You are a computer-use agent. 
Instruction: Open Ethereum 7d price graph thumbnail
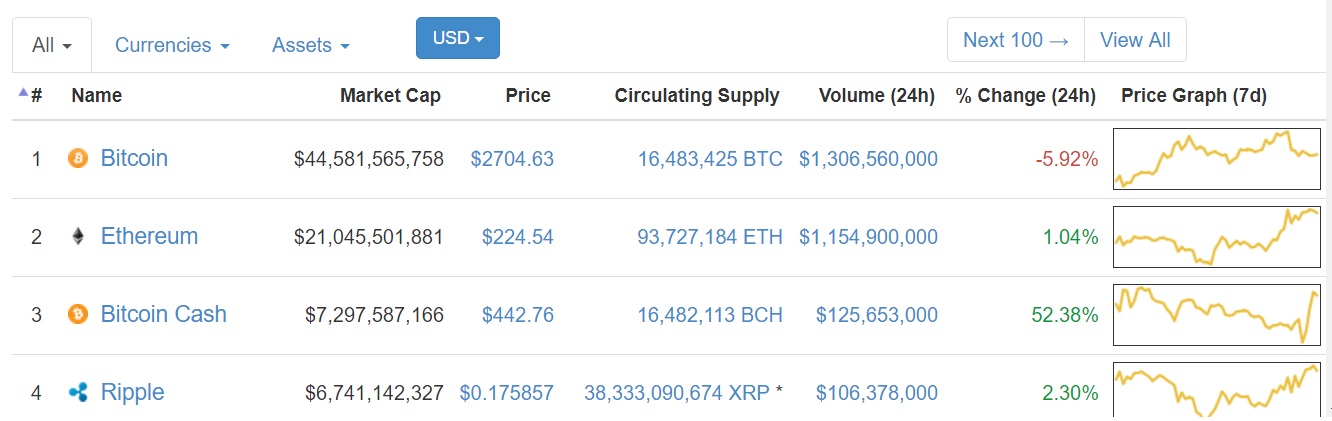point(1217,237)
